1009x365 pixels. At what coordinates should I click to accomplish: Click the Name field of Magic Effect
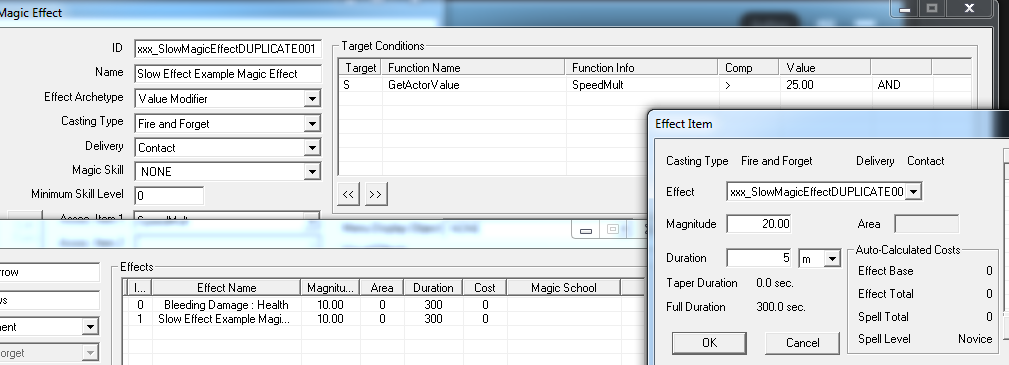[228, 74]
